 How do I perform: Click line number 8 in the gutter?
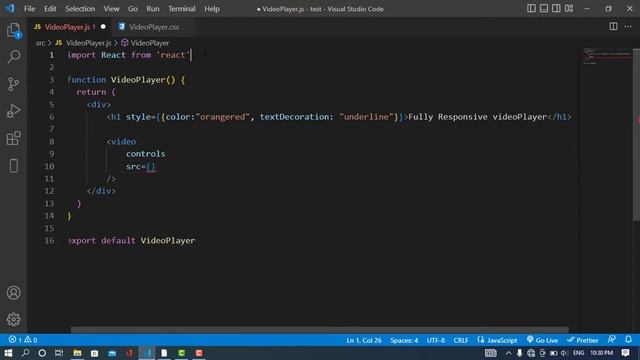[51, 141]
